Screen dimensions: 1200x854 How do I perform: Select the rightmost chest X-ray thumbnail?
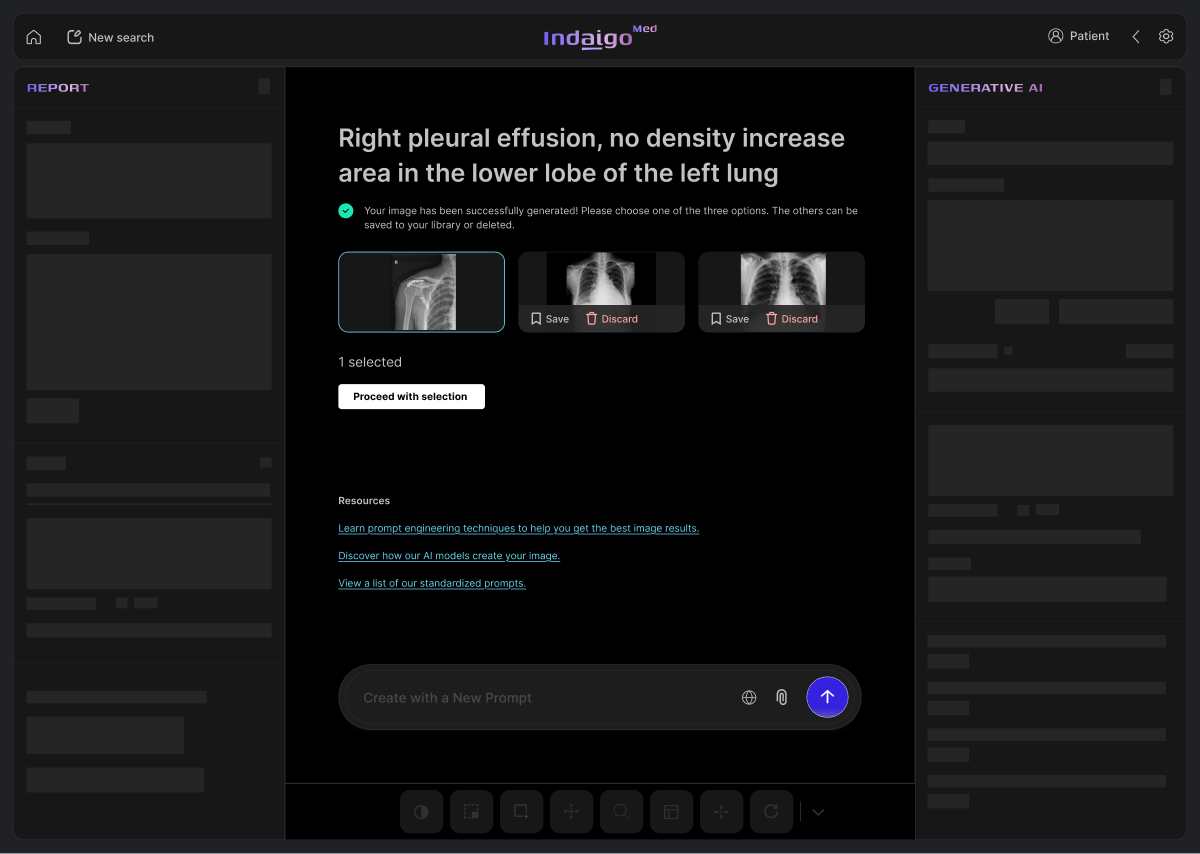pyautogui.click(x=783, y=278)
